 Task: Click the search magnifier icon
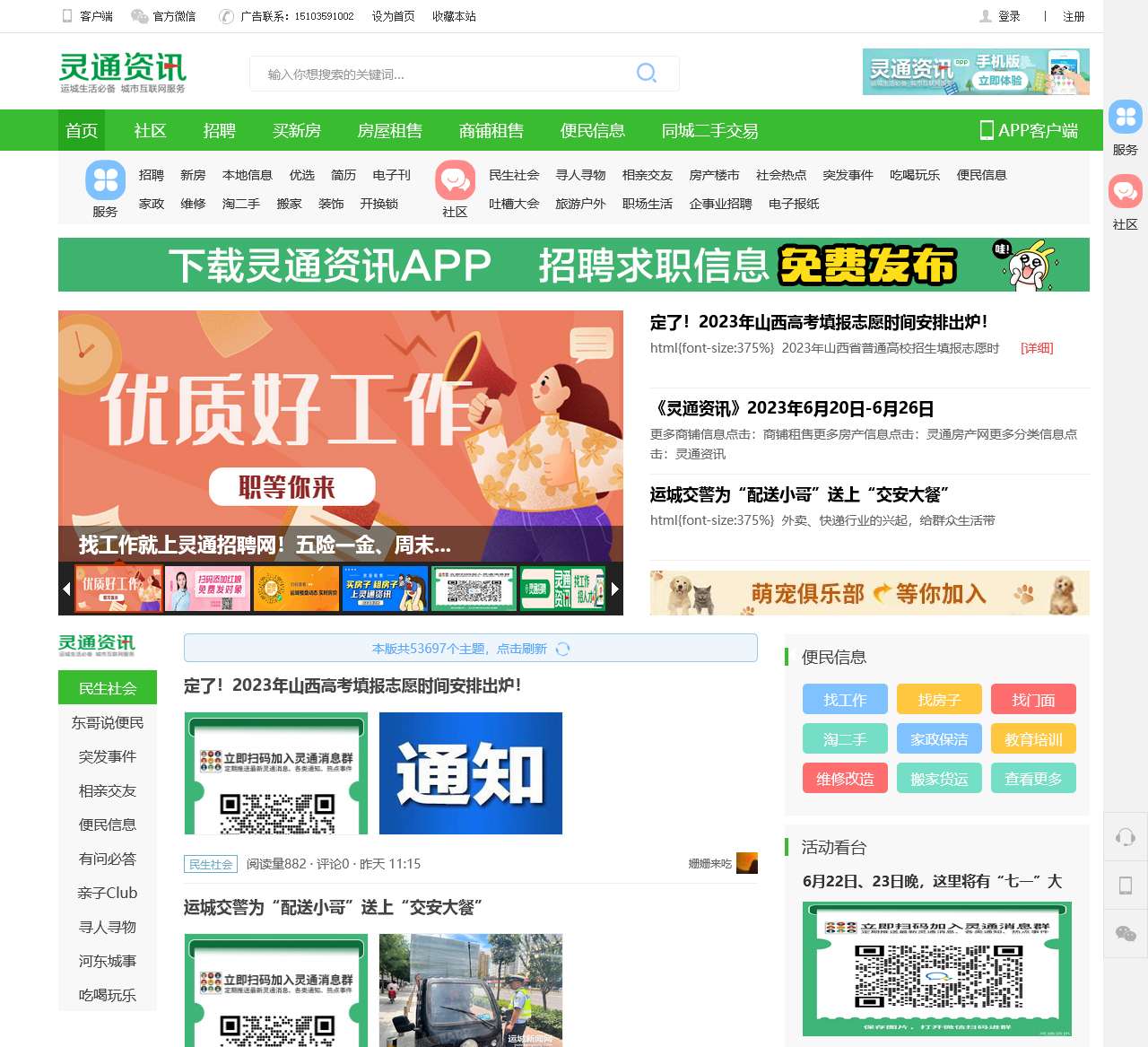coord(646,74)
